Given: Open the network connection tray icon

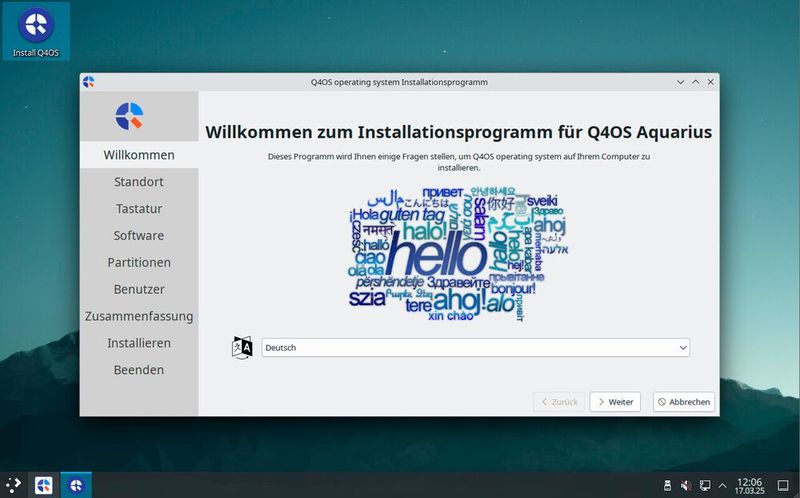Looking at the screenshot, I should tap(705, 485).
